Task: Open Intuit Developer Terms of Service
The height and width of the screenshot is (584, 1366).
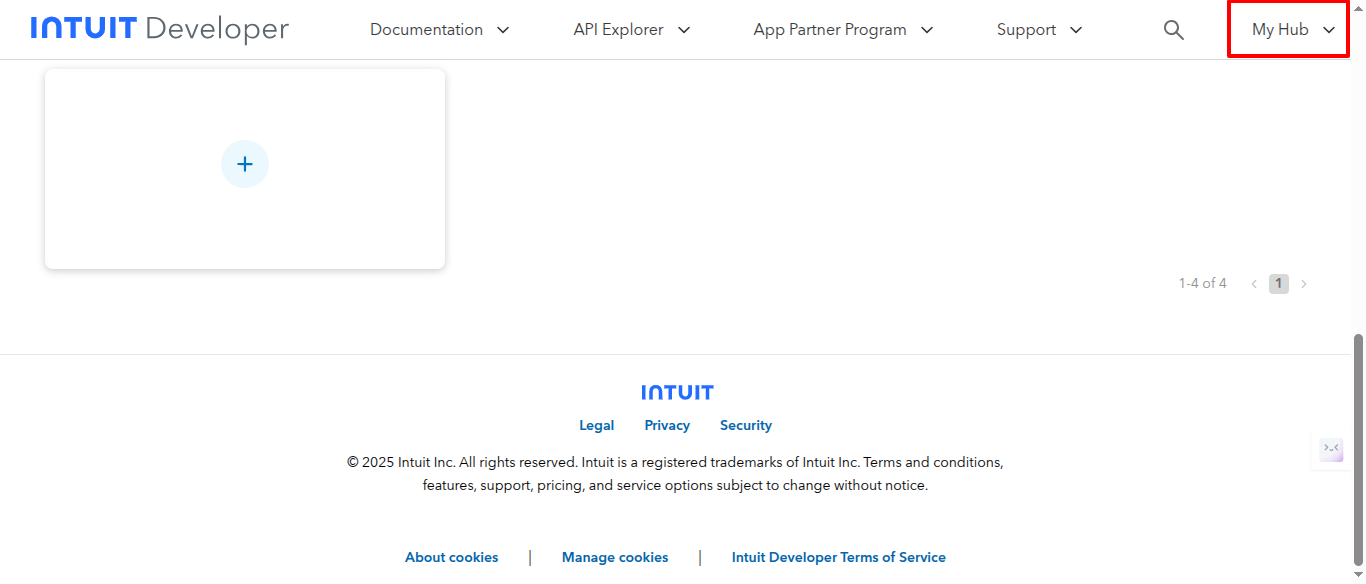Action: coord(838,557)
